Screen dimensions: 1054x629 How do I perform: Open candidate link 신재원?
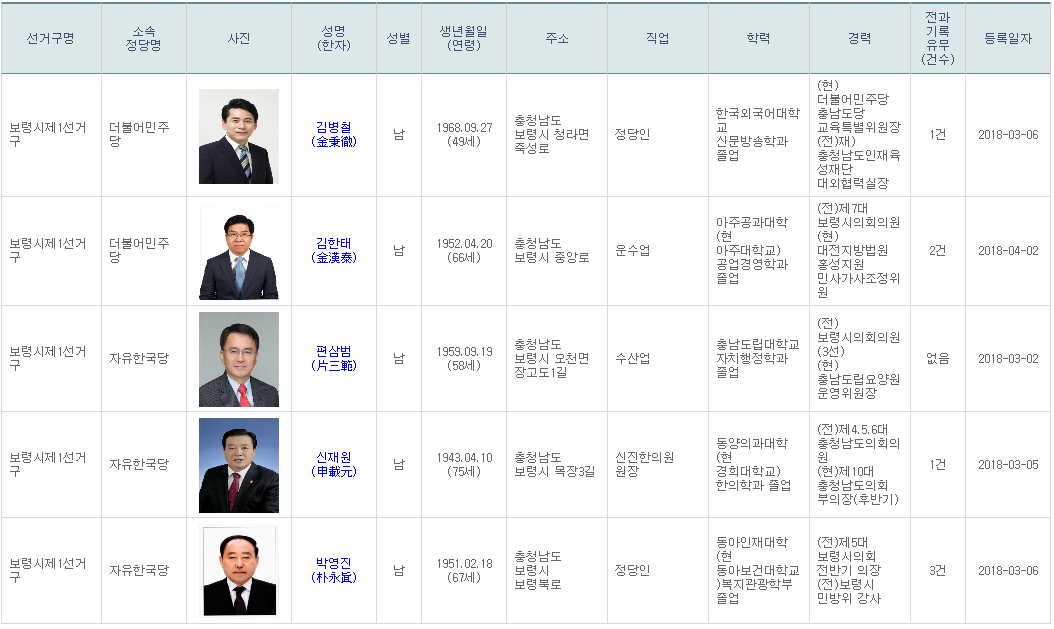point(333,464)
